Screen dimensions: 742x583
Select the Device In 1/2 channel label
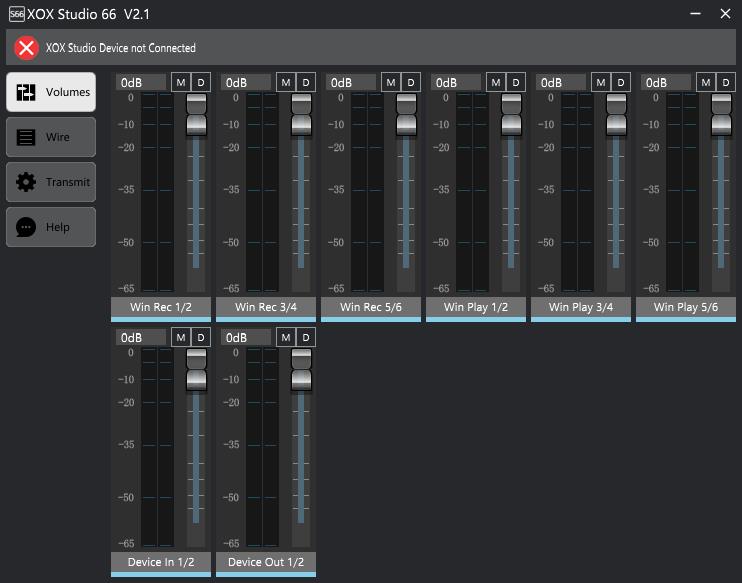click(x=161, y=563)
